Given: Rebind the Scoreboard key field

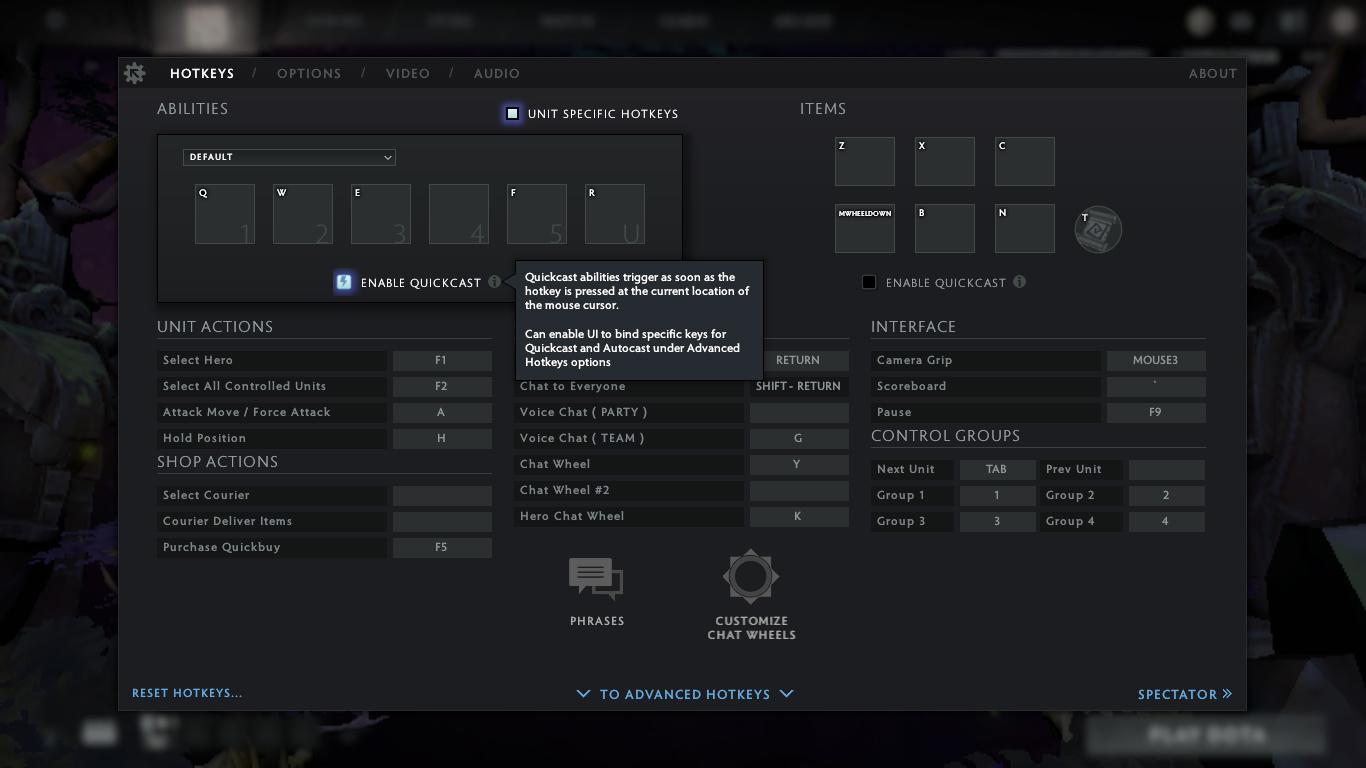Looking at the screenshot, I should pyautogui.click(x=1156, y=386).
